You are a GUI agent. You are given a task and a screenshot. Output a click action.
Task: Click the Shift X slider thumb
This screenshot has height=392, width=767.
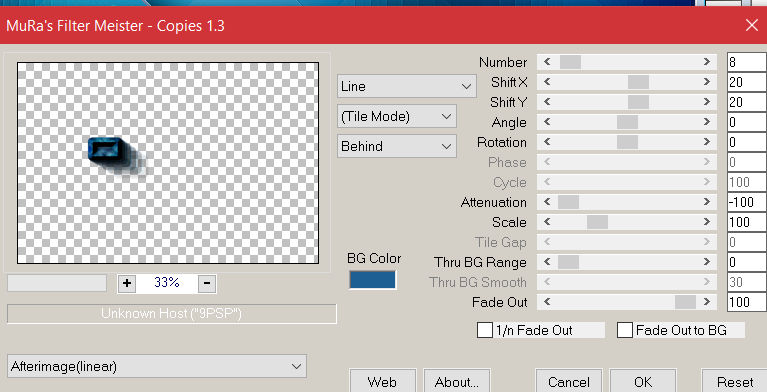(x=638, y=82)
